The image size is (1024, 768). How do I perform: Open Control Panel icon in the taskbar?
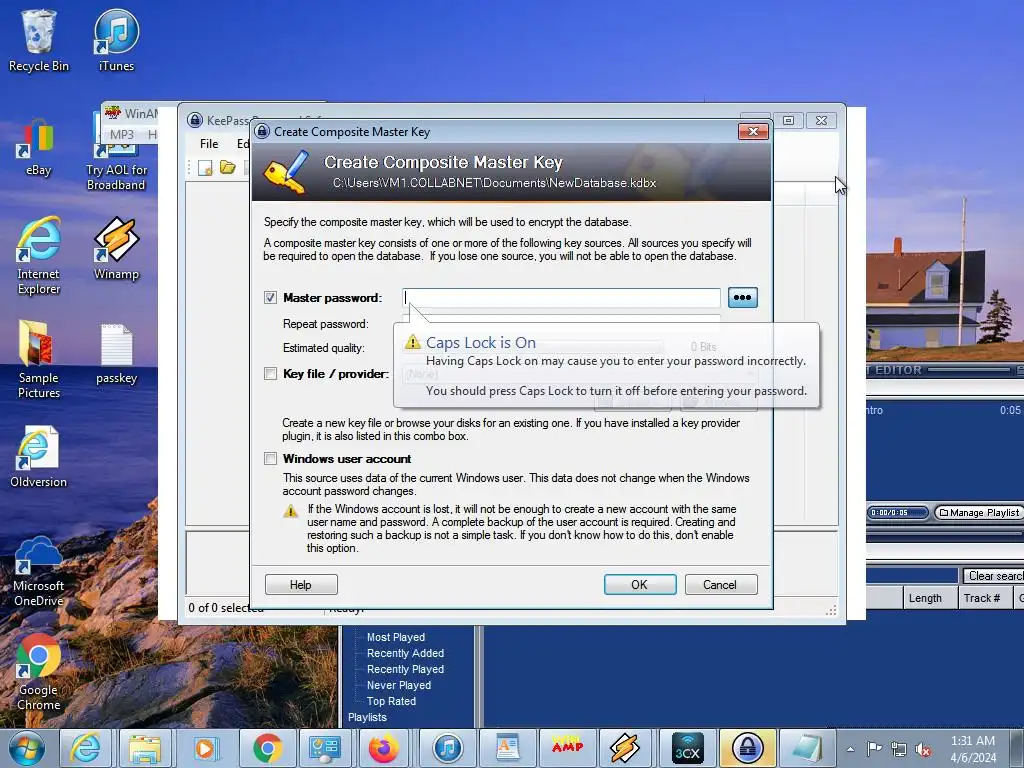(325, 748)
